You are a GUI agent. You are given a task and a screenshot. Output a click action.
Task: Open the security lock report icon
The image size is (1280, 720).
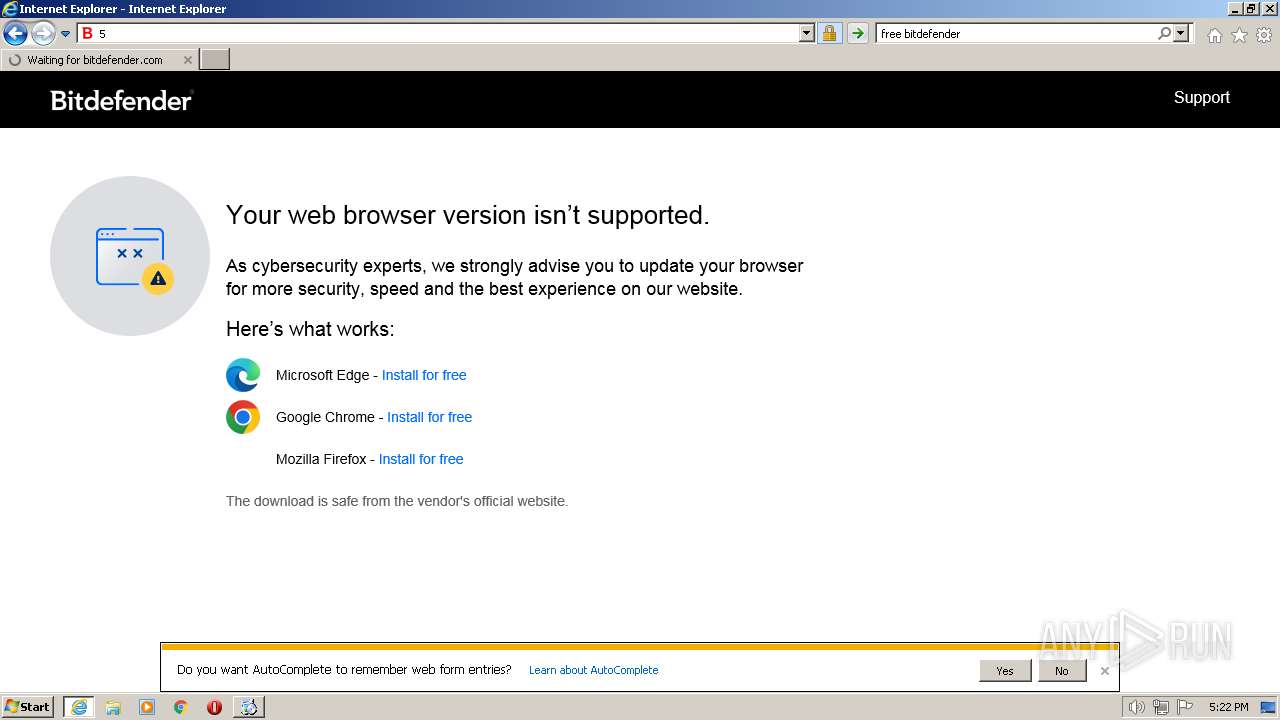point(829,34)
